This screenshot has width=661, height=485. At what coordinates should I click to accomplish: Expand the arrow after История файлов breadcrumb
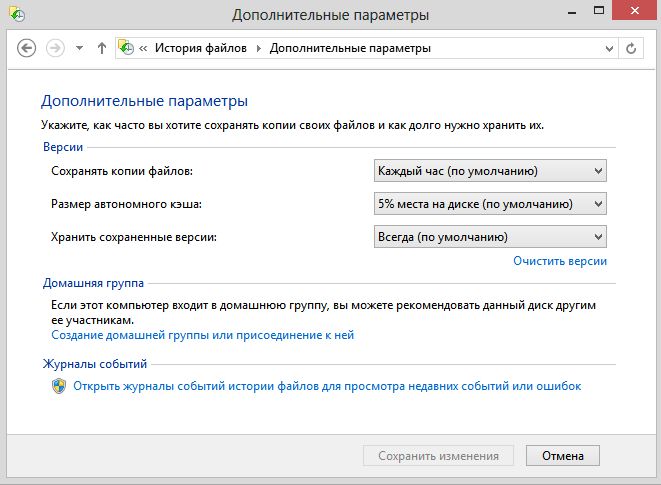[260, 48]
